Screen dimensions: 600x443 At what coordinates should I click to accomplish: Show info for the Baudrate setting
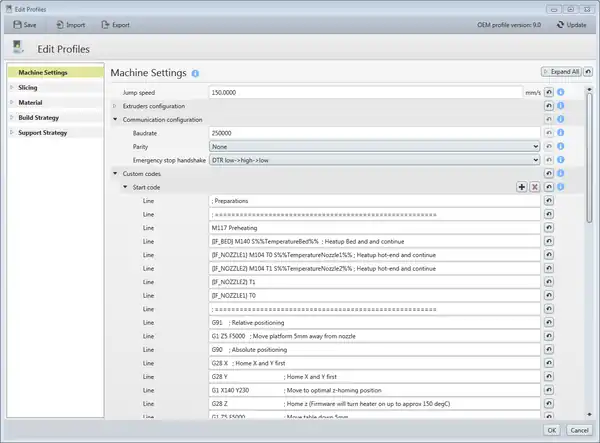[562, 132]
